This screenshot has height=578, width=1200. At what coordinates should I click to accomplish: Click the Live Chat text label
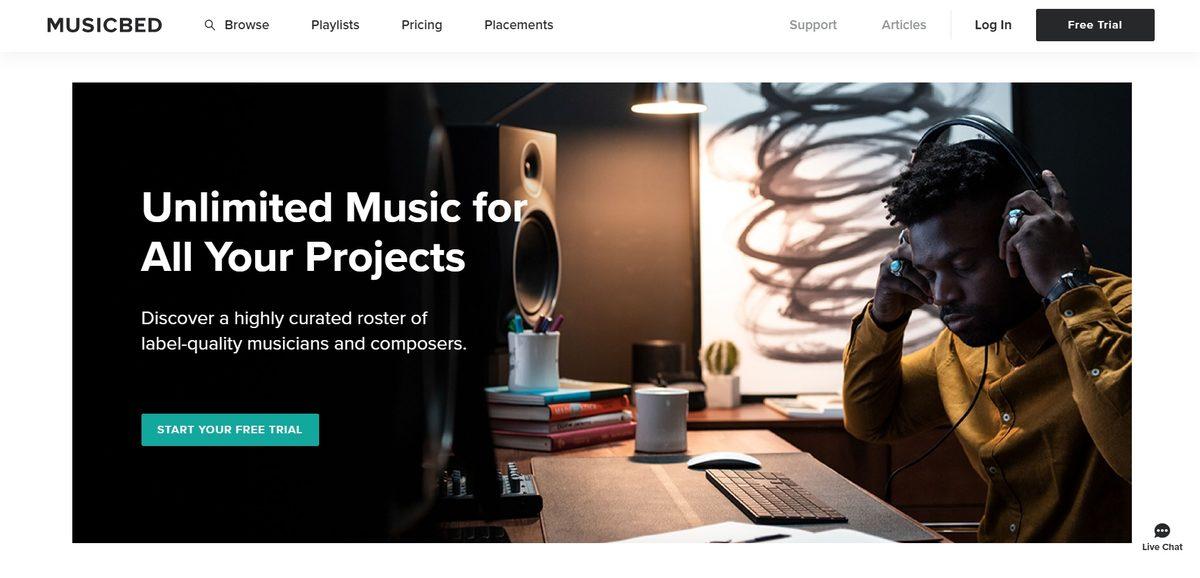(x=1162, y=547)
